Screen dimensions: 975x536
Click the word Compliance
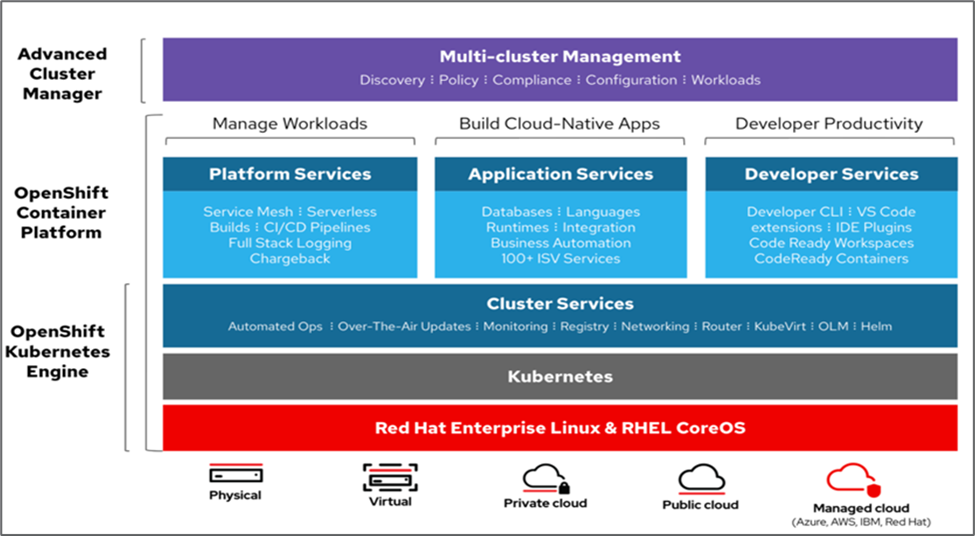click(532, 80)
